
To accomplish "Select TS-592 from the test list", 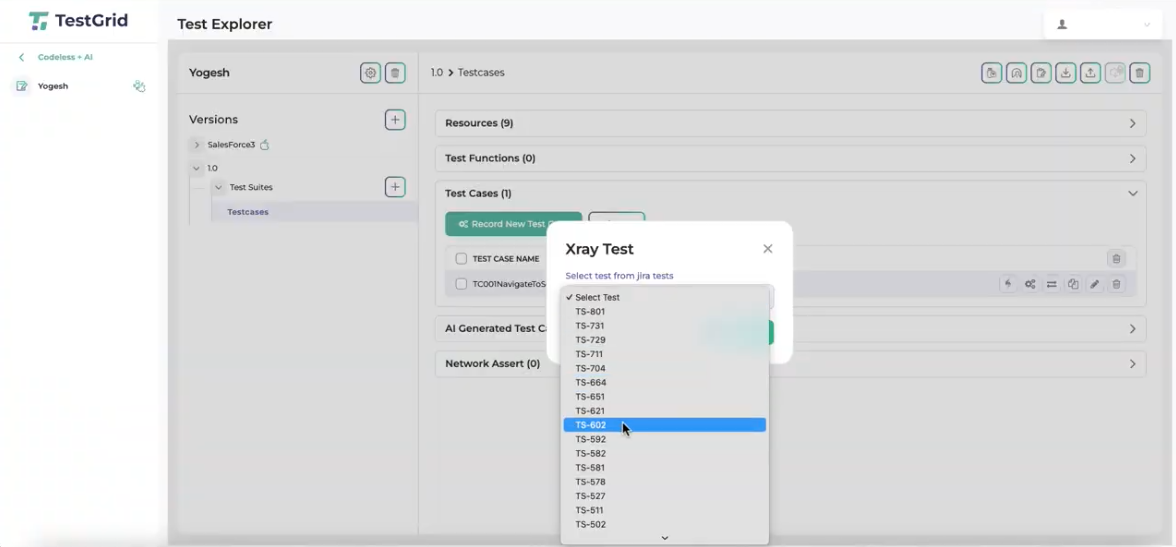I will click(664, 440).
